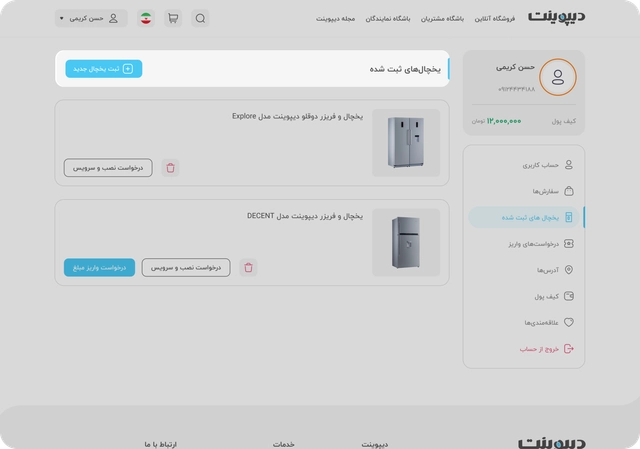
Task: Click the Explore refrigerator title text
Action: [x=297, y=116]
